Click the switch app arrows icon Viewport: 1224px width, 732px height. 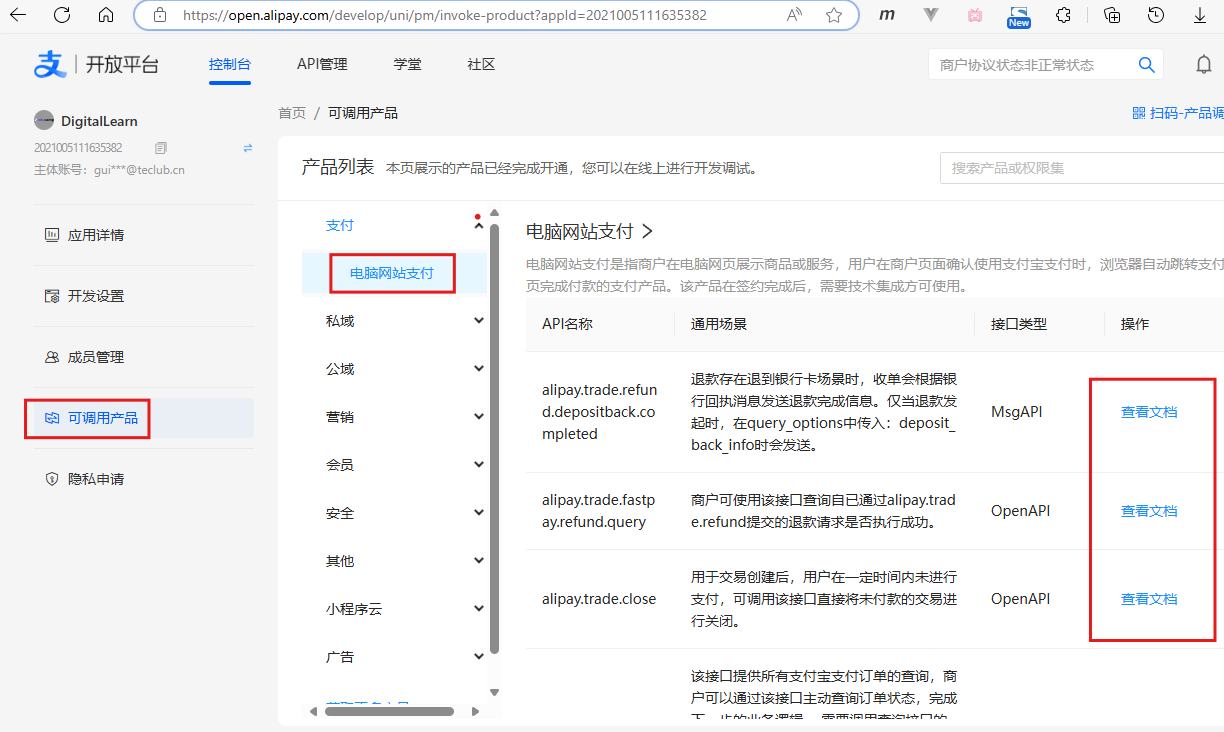[x=248, y=148]
